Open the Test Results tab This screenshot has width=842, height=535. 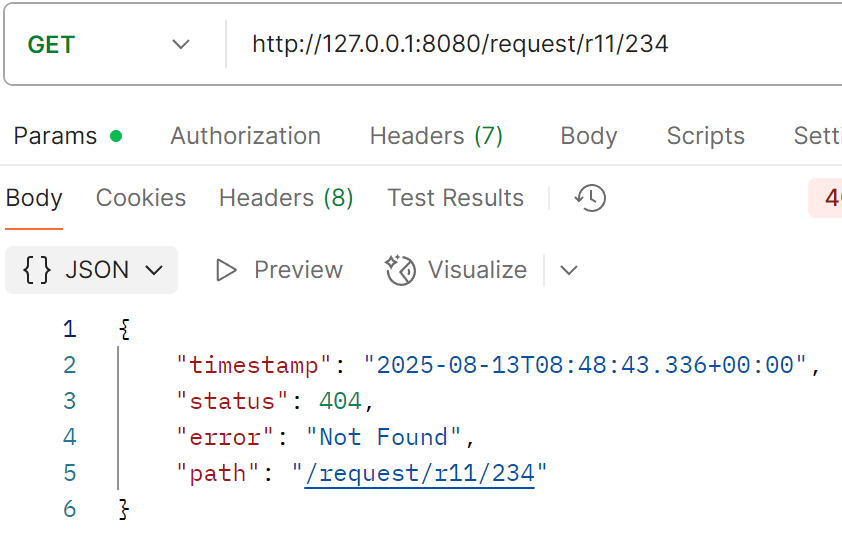point(455,198)
